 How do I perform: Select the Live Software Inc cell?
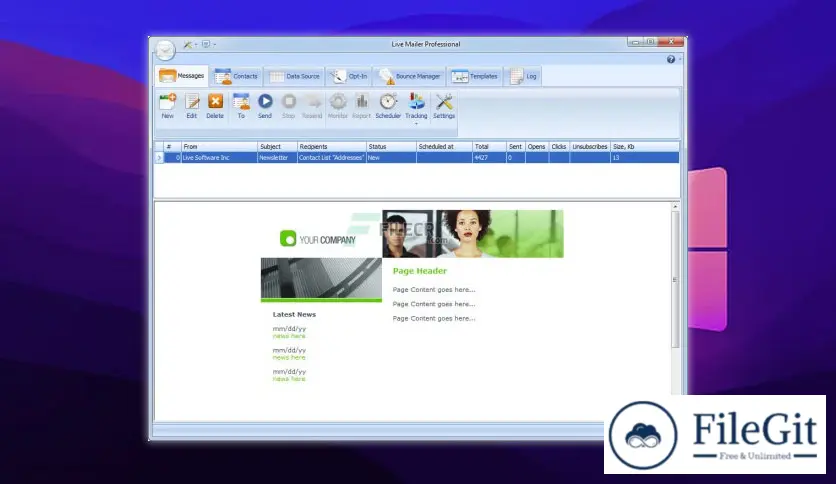tap(219, 158)
